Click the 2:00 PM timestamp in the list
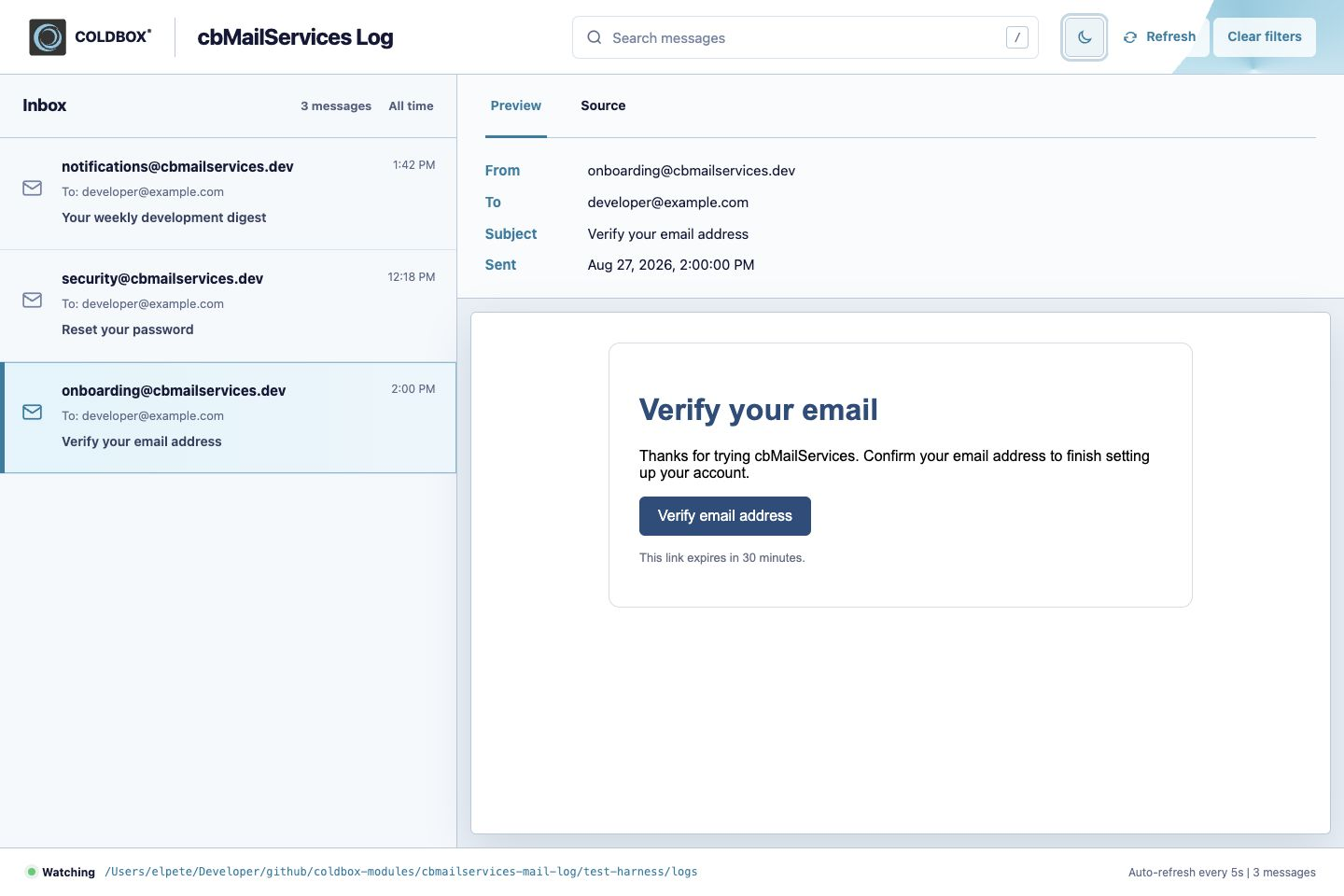Viewport: 1344px width, 896px height. coord(413,389)
